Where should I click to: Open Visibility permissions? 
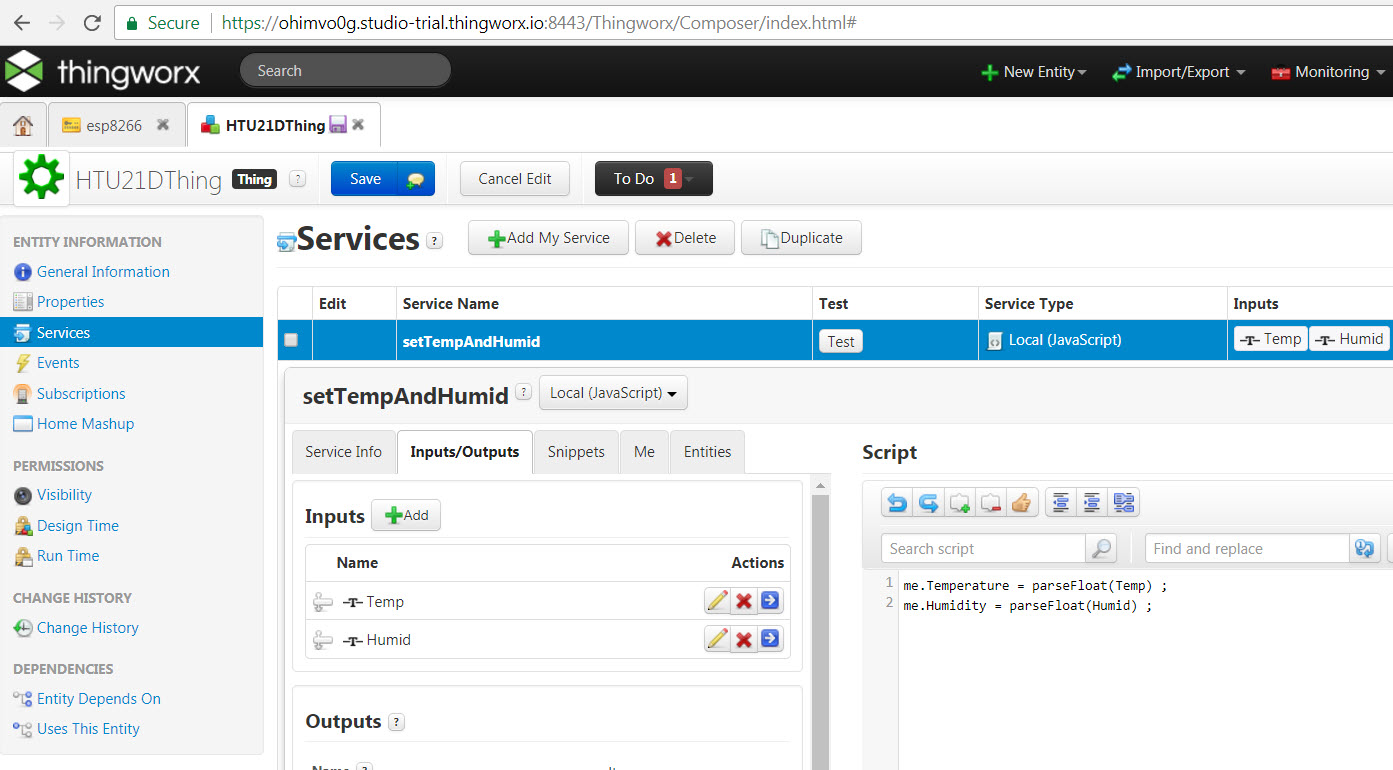64,495
